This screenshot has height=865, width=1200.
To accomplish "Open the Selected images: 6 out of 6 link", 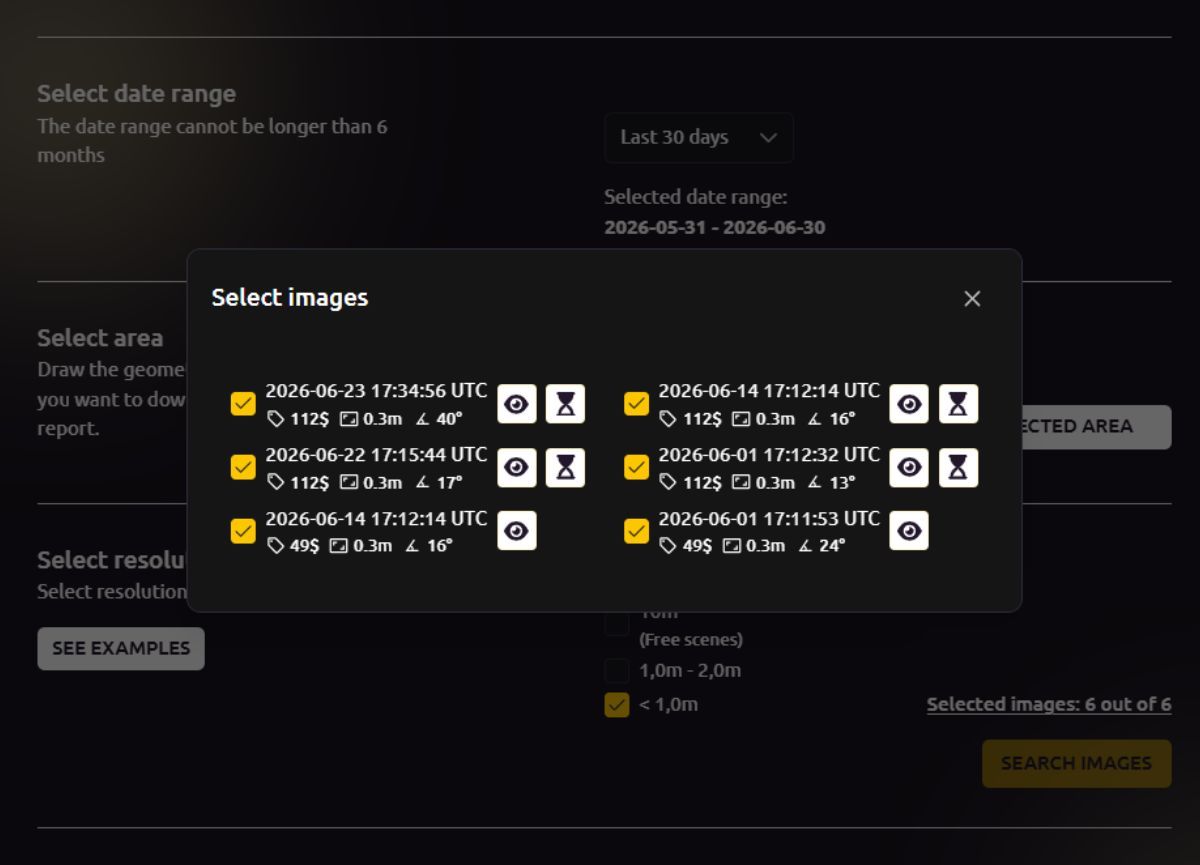I will coord(1049,705).
